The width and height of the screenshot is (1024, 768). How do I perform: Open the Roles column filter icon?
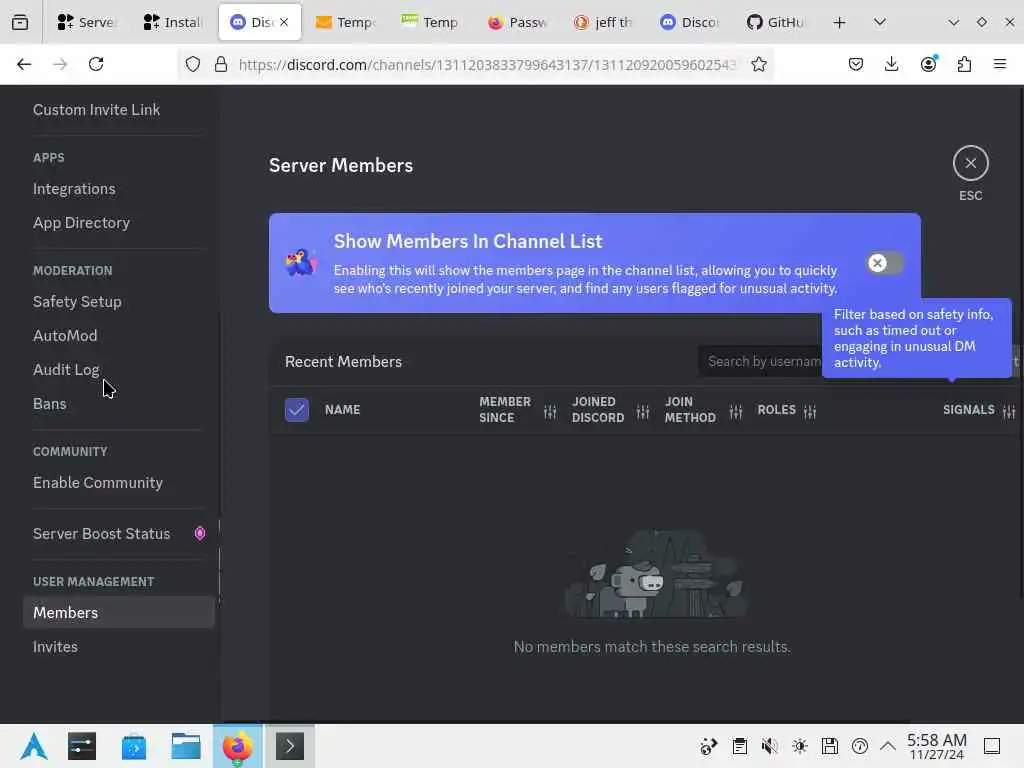810,411
